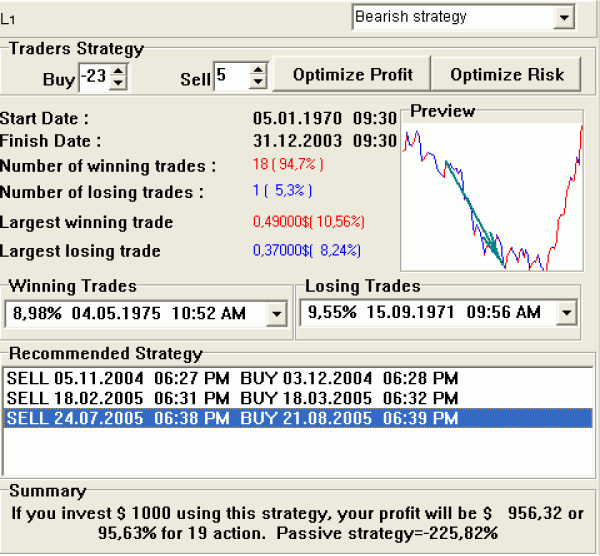Open the Bearish strategy dropdown
The image size is (600, 556).
pos(564,17)
